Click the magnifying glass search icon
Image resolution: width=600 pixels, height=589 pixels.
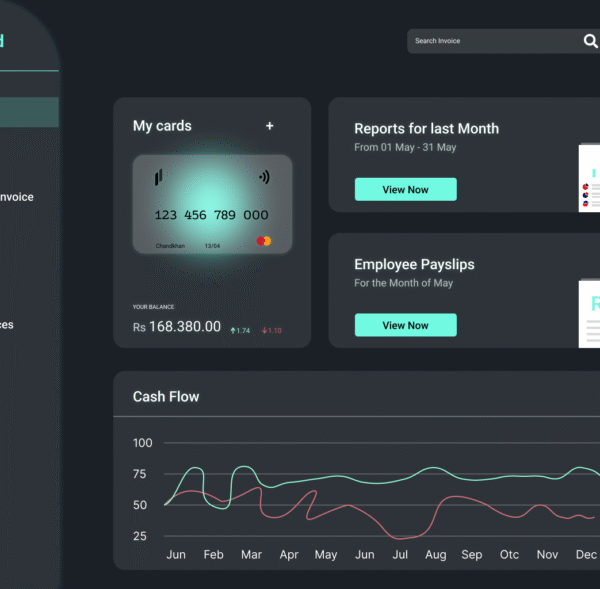click(590, 41)
